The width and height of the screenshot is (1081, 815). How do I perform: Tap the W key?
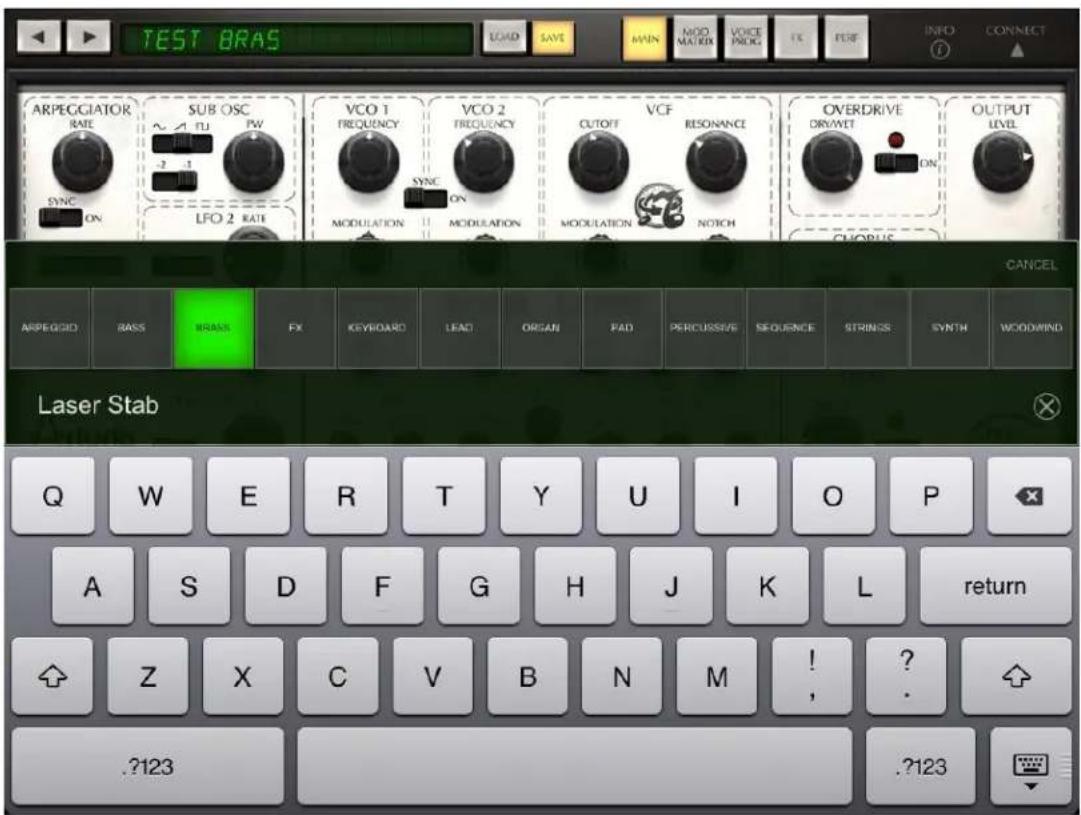pos(150,496)
